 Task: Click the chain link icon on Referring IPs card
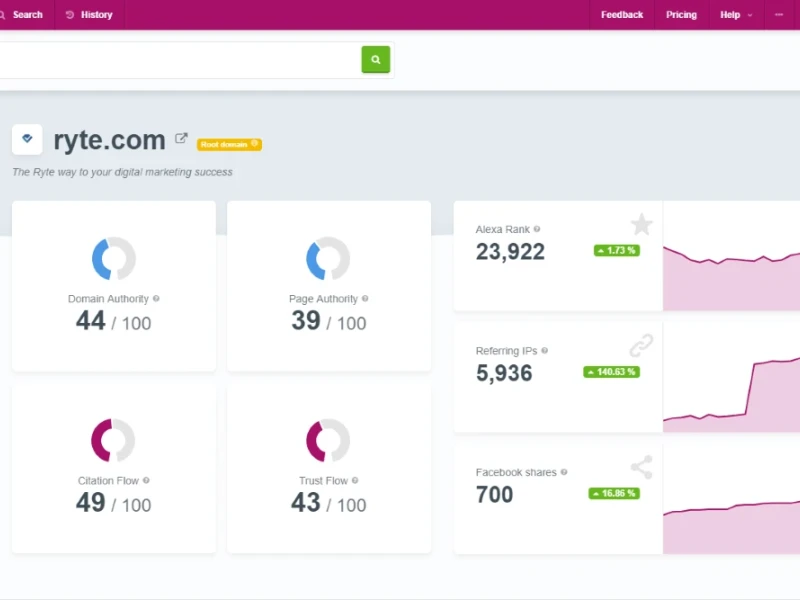pyautogui.click(x=641, y=345)
